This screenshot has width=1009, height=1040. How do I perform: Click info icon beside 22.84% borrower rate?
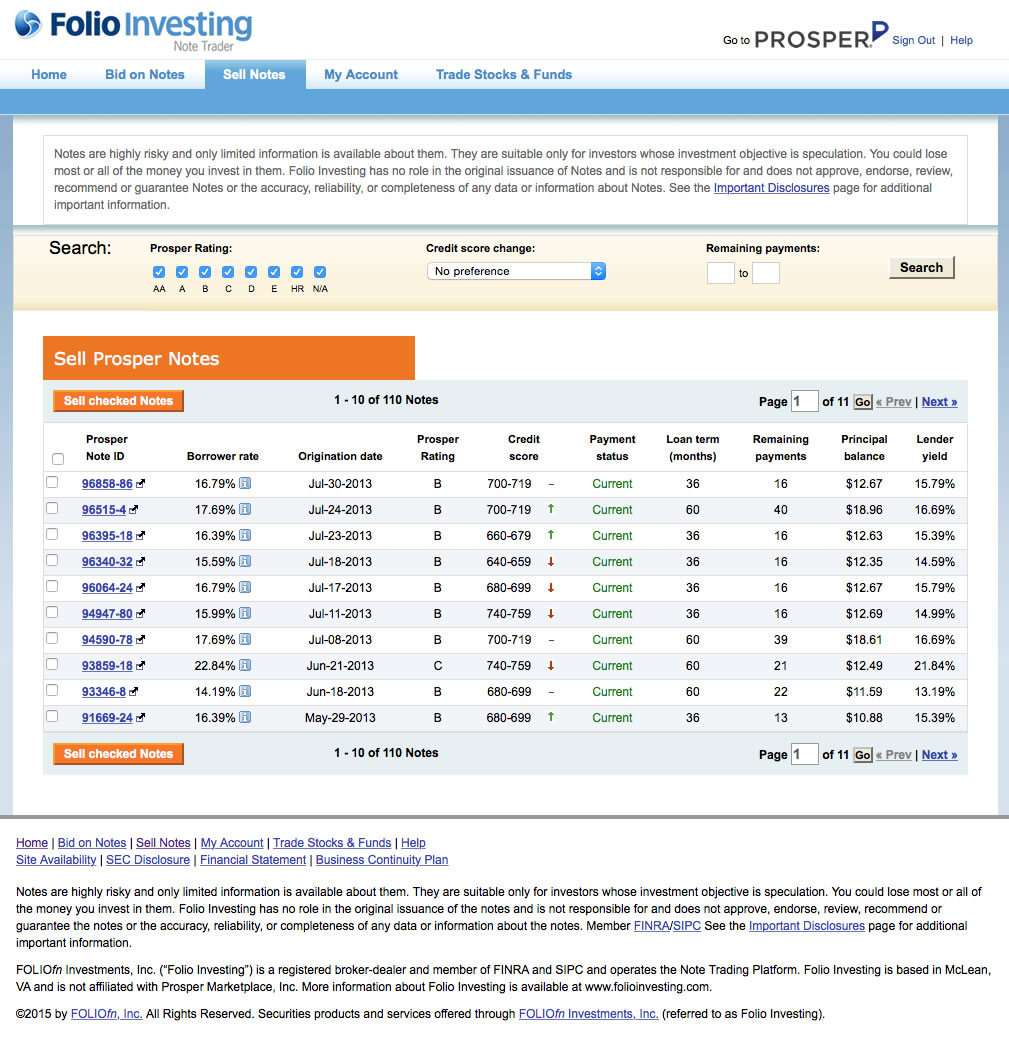pos(245,665)
